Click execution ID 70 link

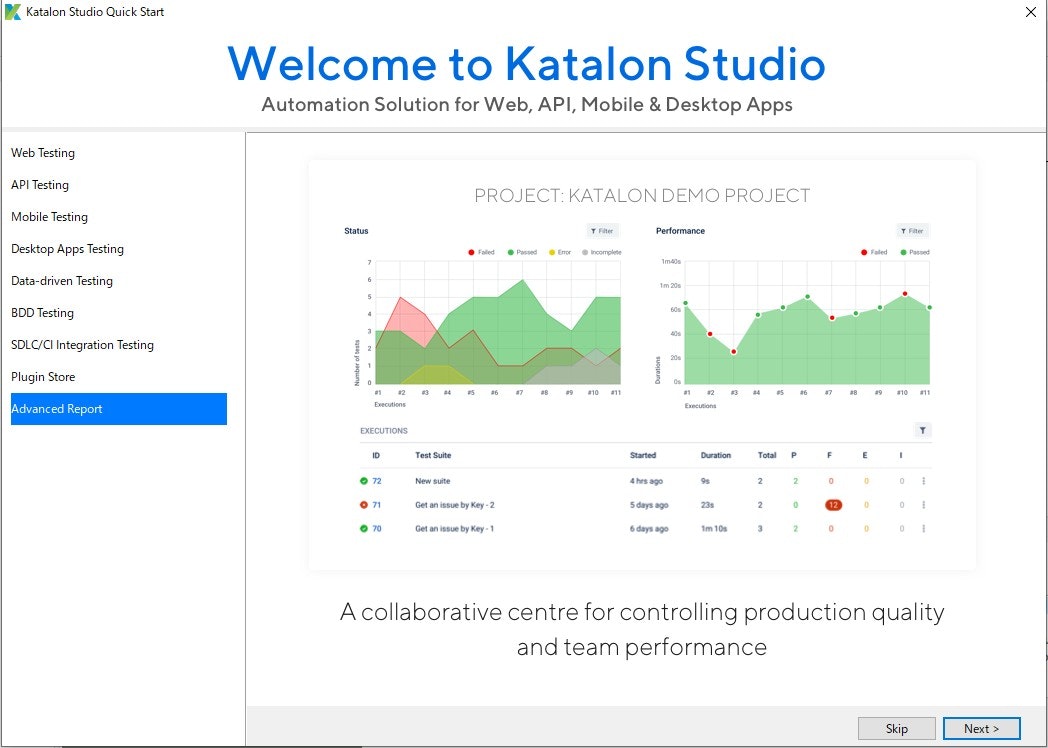pos(377,528)
